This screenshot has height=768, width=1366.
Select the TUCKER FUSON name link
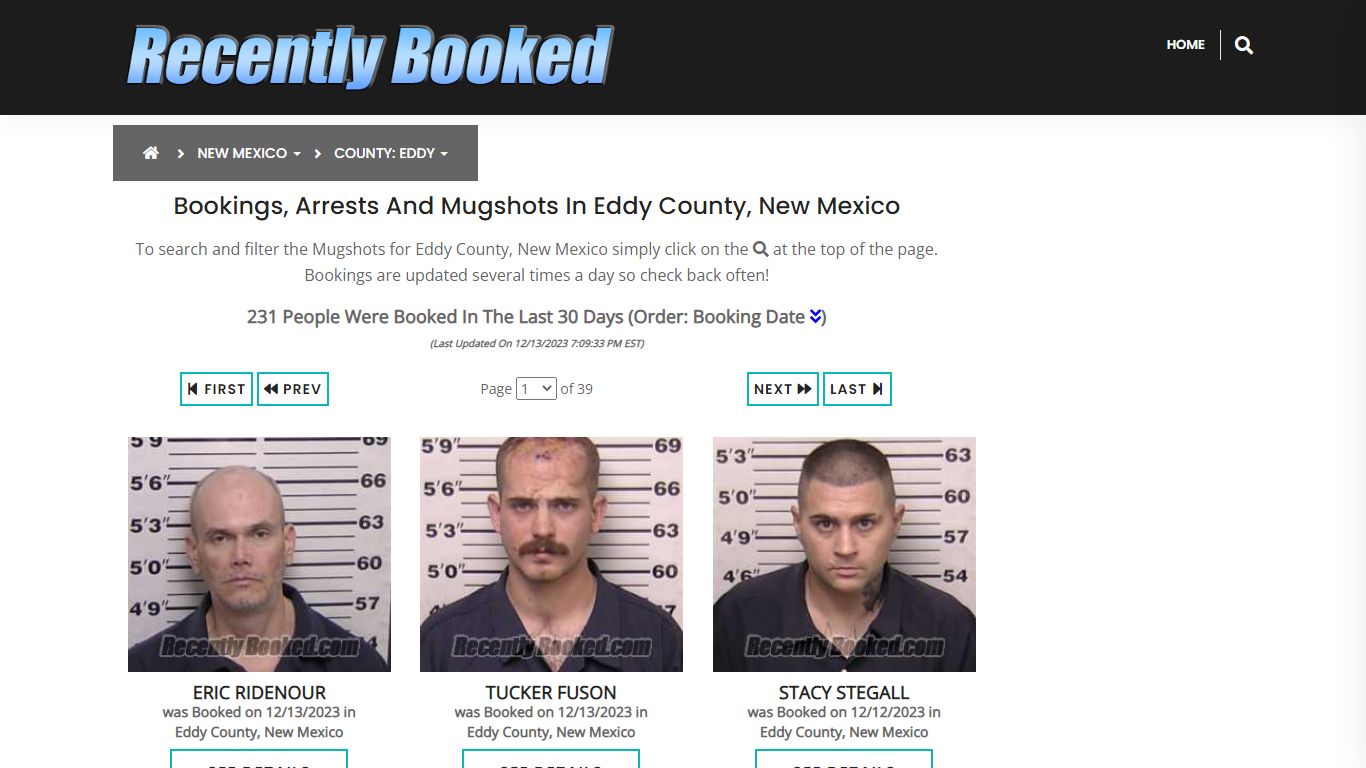551,692
